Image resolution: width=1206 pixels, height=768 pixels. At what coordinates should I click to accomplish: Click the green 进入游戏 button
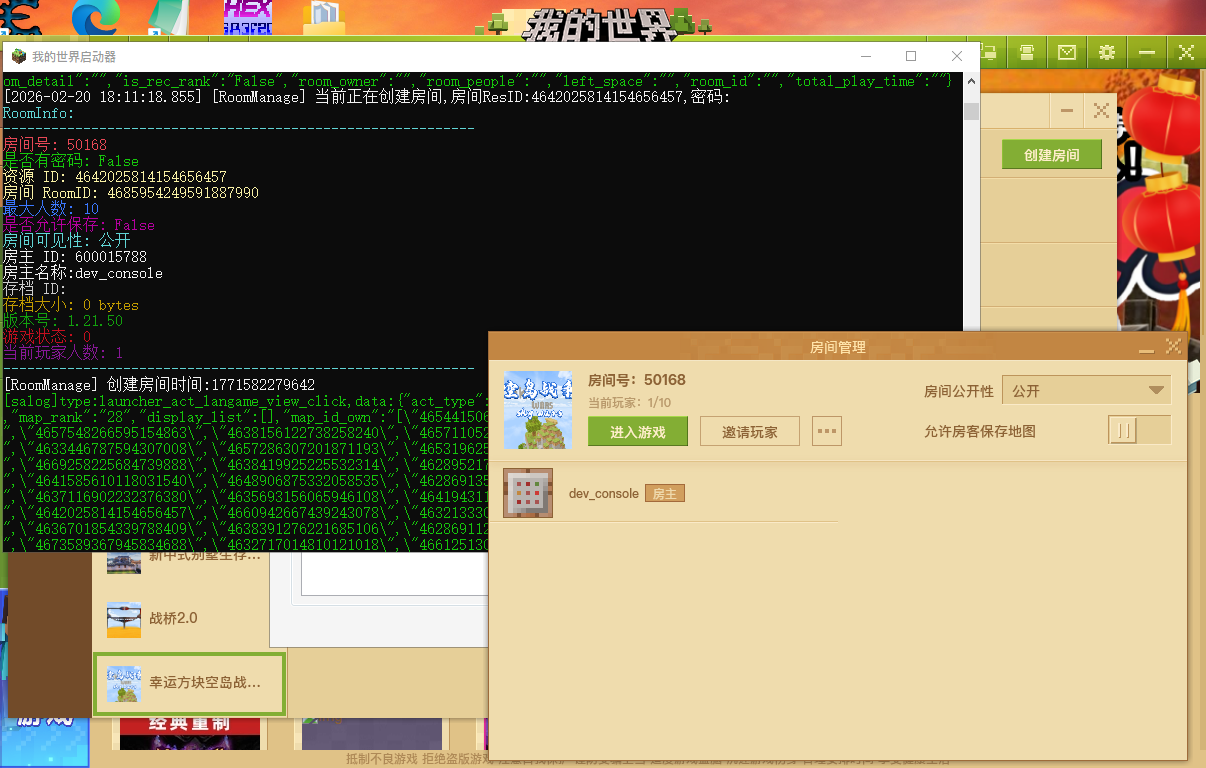pyautogui.click(x=638, y=432)
